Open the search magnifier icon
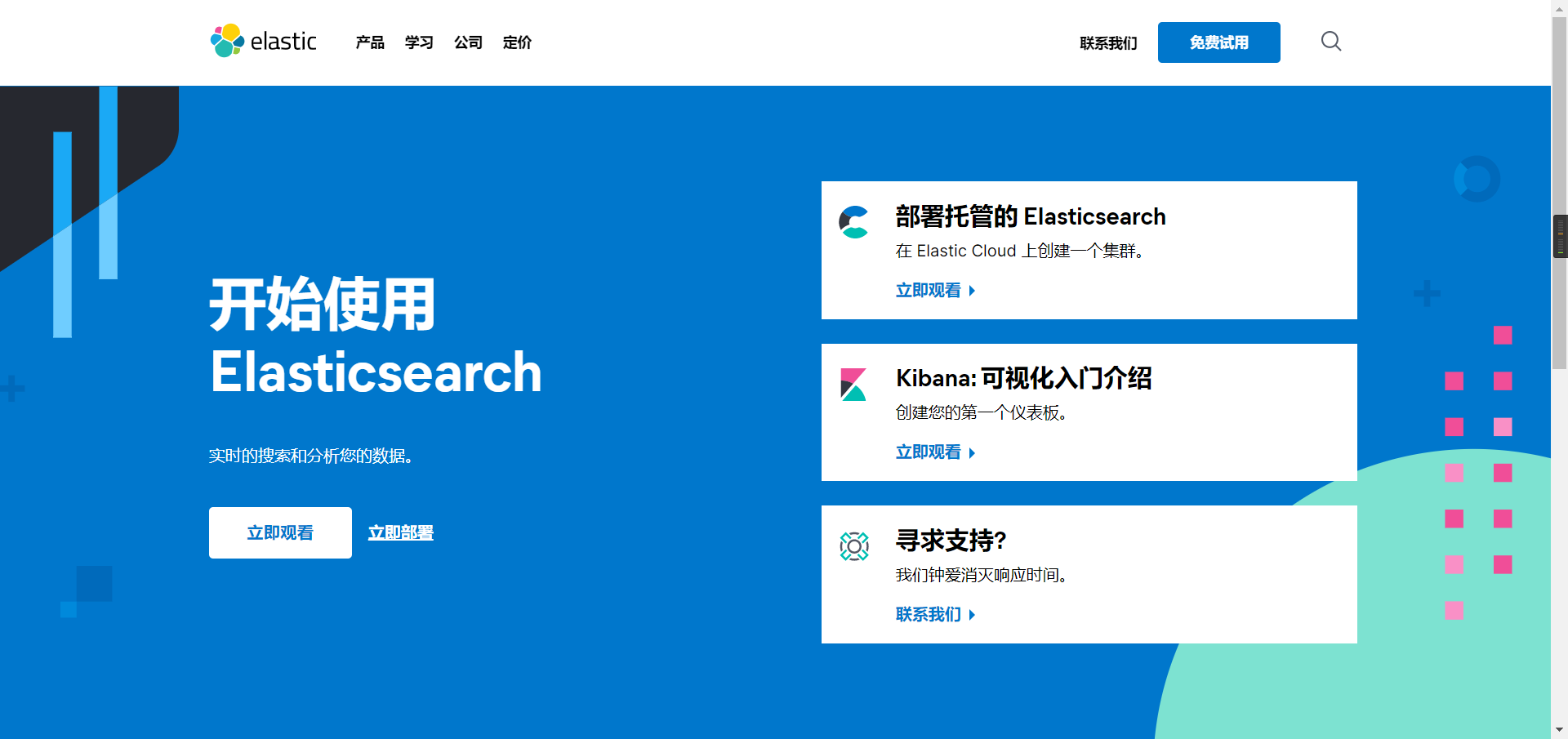This screenshot has width=1568, height=739. pos(1331,41)
